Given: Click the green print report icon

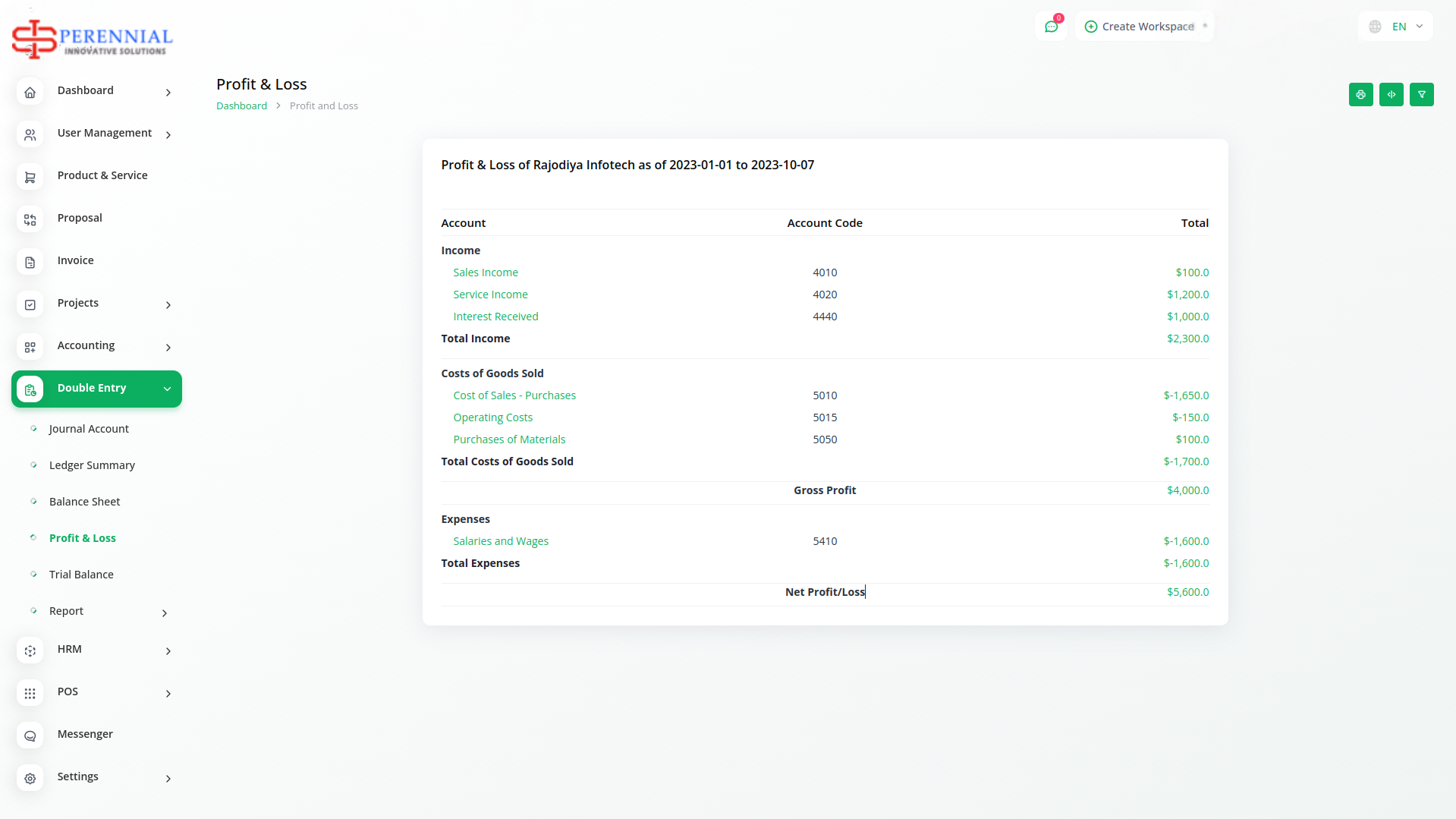Looking at the screenshot, I should coord(1360,95).
